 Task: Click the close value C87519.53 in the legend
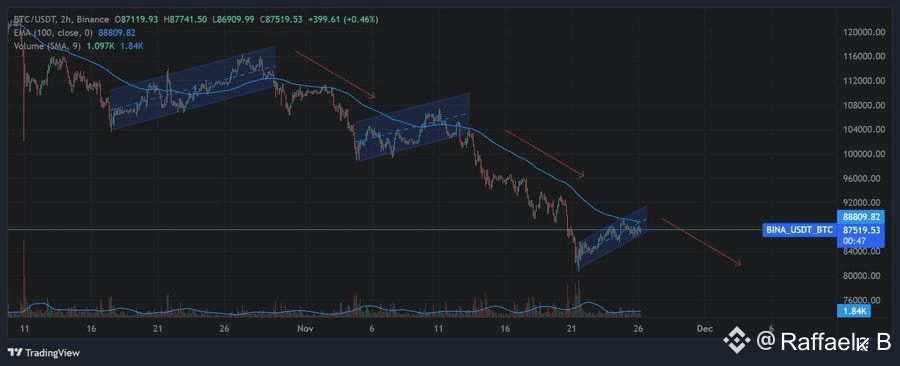pos(281,20)
